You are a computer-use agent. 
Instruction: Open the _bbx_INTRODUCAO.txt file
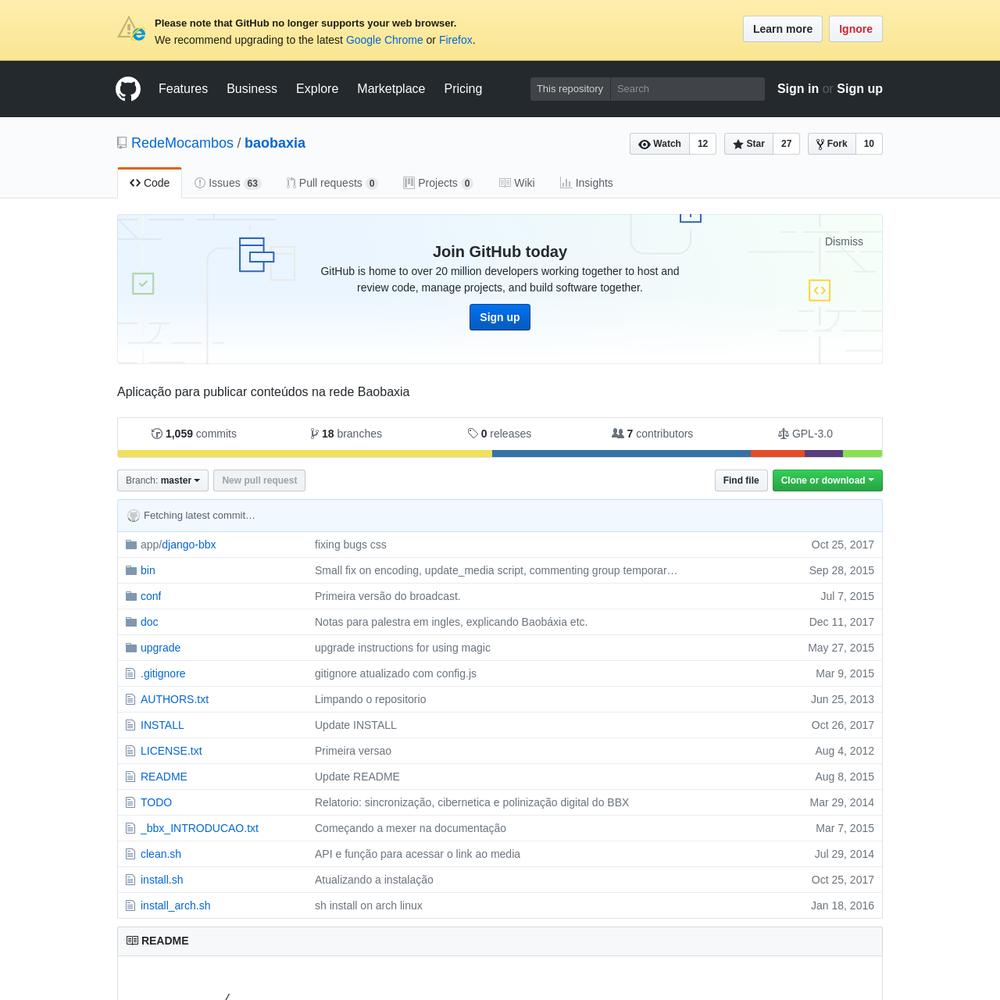(x=199, y=828)
